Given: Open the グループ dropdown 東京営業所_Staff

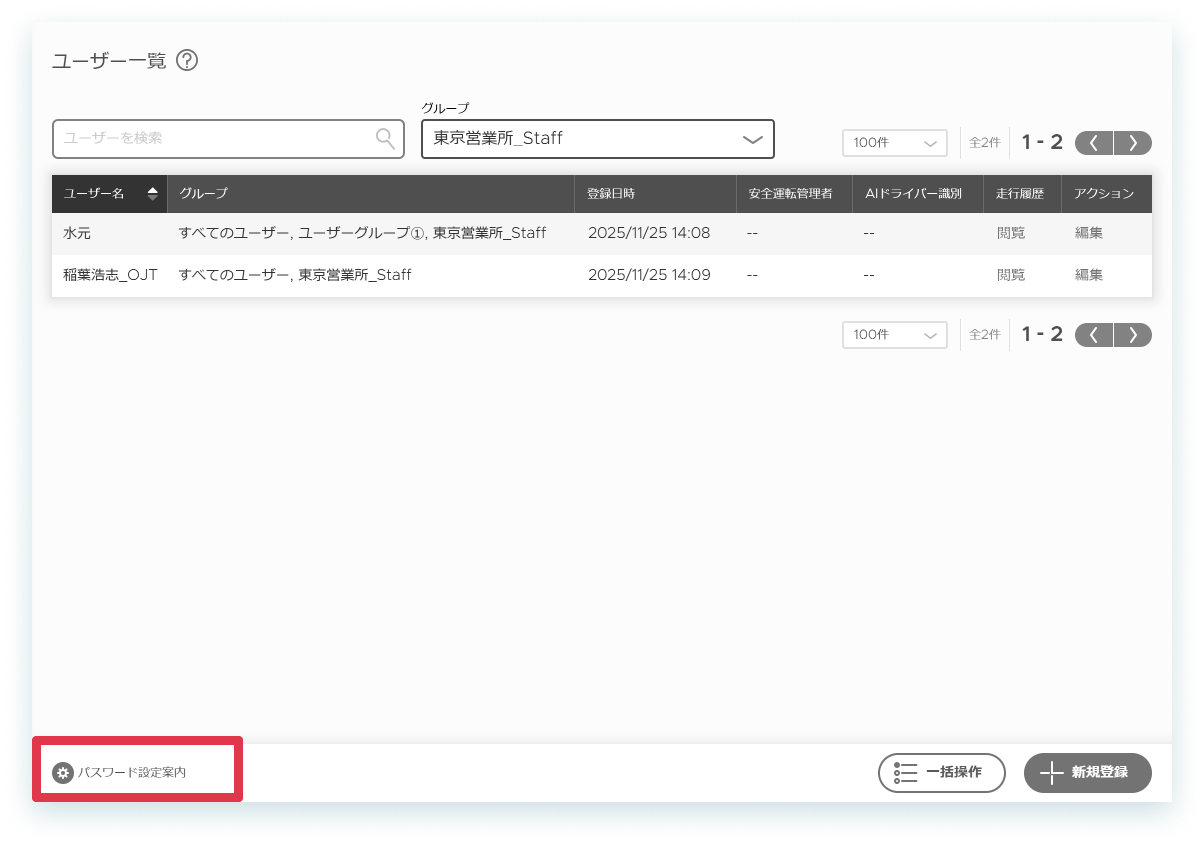Looking at the screenshot, I should click(598, 139).
